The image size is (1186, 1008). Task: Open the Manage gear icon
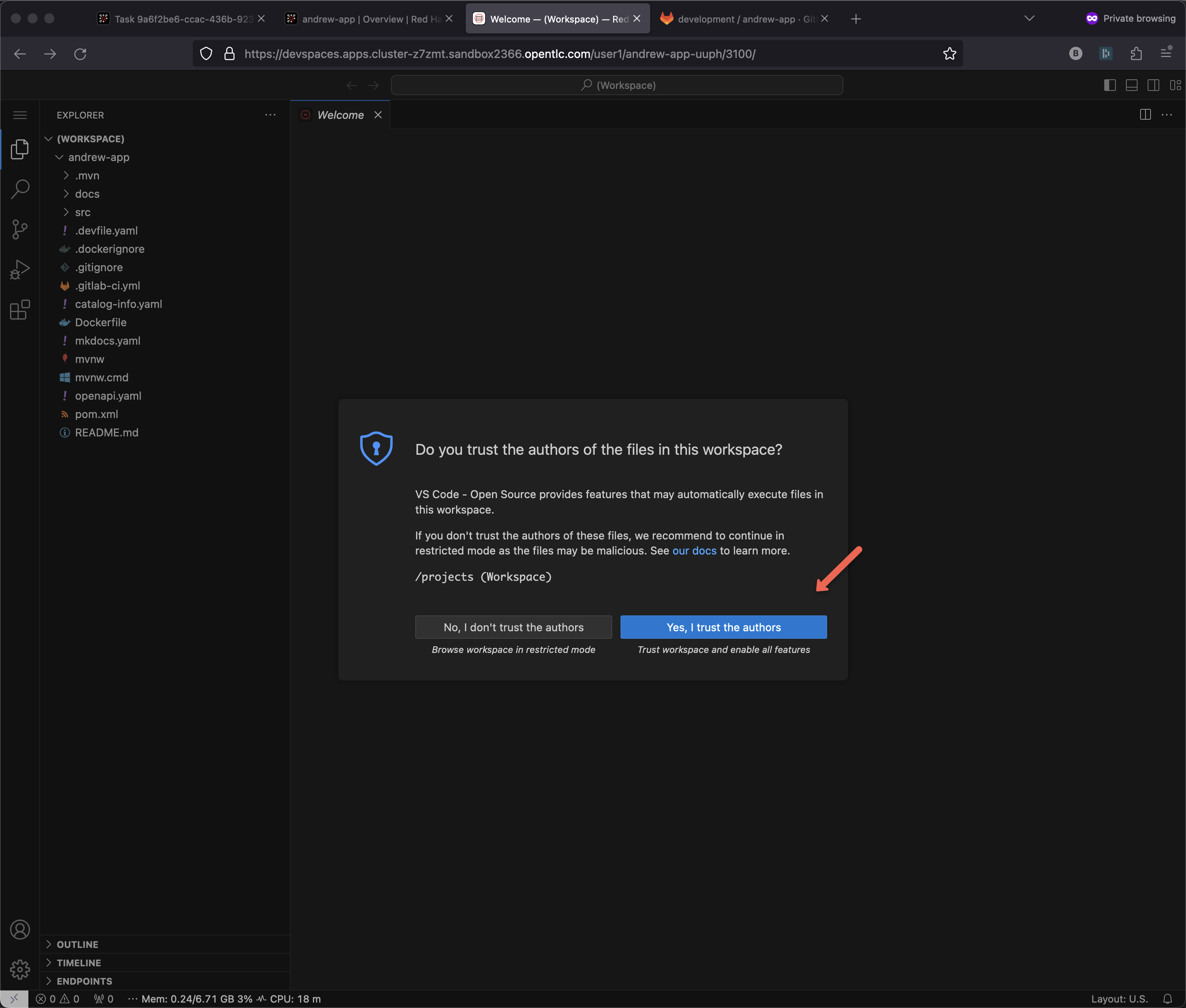20,969
